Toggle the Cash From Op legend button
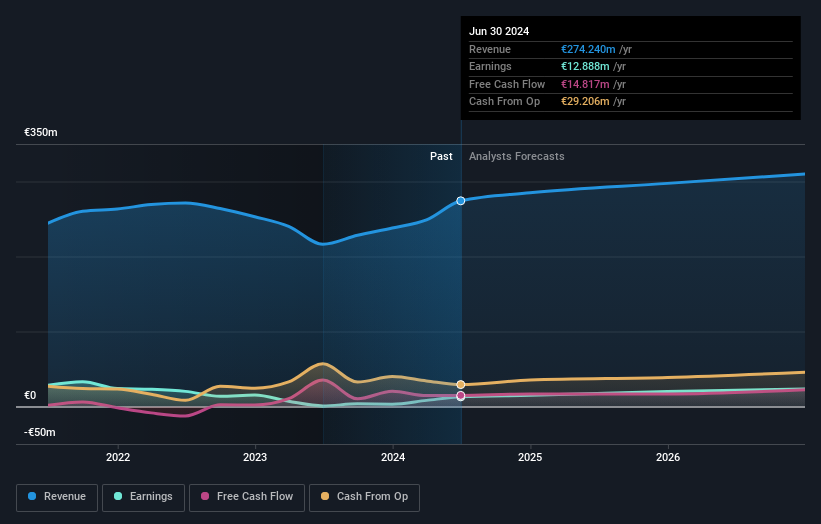This screenshot has height=524, width=821. tap(364, 497)
